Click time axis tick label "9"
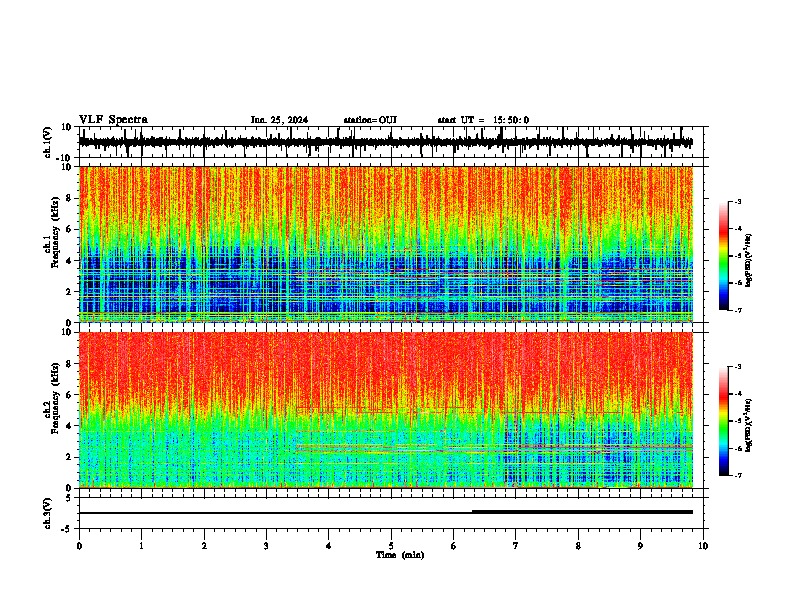Screen dimensions: 792x612 point(640,546)
